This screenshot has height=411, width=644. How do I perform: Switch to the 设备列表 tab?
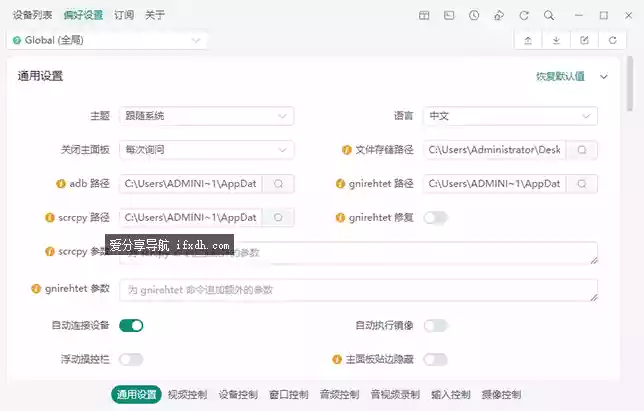click(x=32, y=15)
